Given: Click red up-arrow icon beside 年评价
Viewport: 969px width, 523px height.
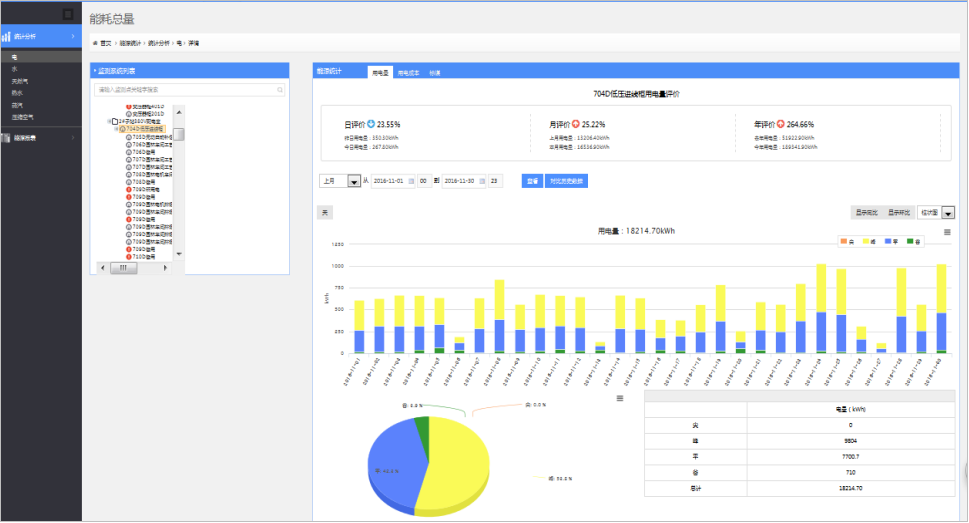Looking at the screenshot, I should (x=781, y=124).
